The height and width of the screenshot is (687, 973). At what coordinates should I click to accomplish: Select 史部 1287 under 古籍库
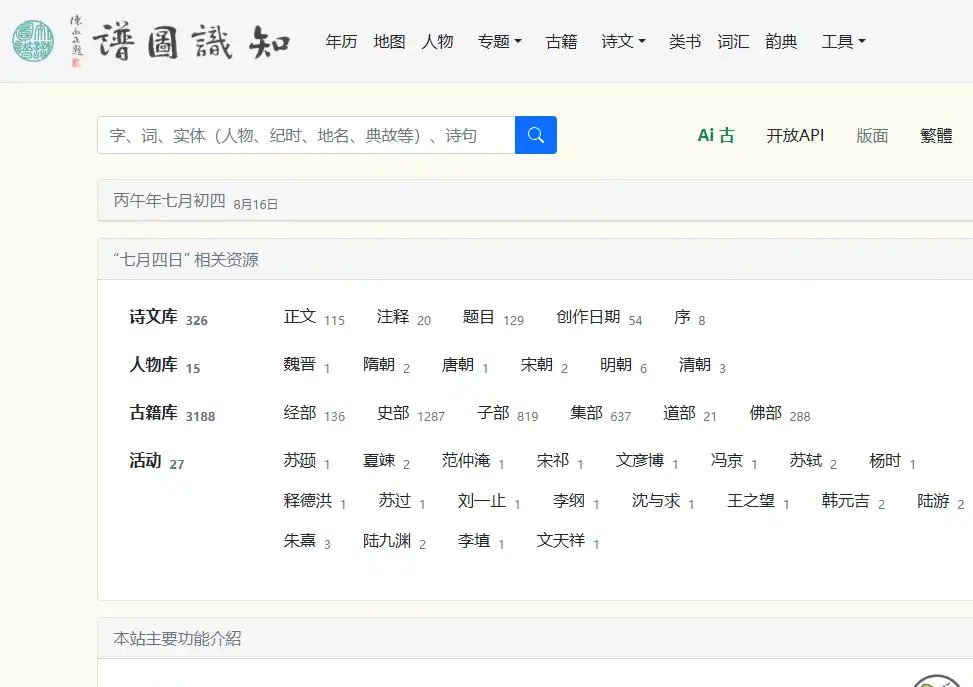pos(411,413)
